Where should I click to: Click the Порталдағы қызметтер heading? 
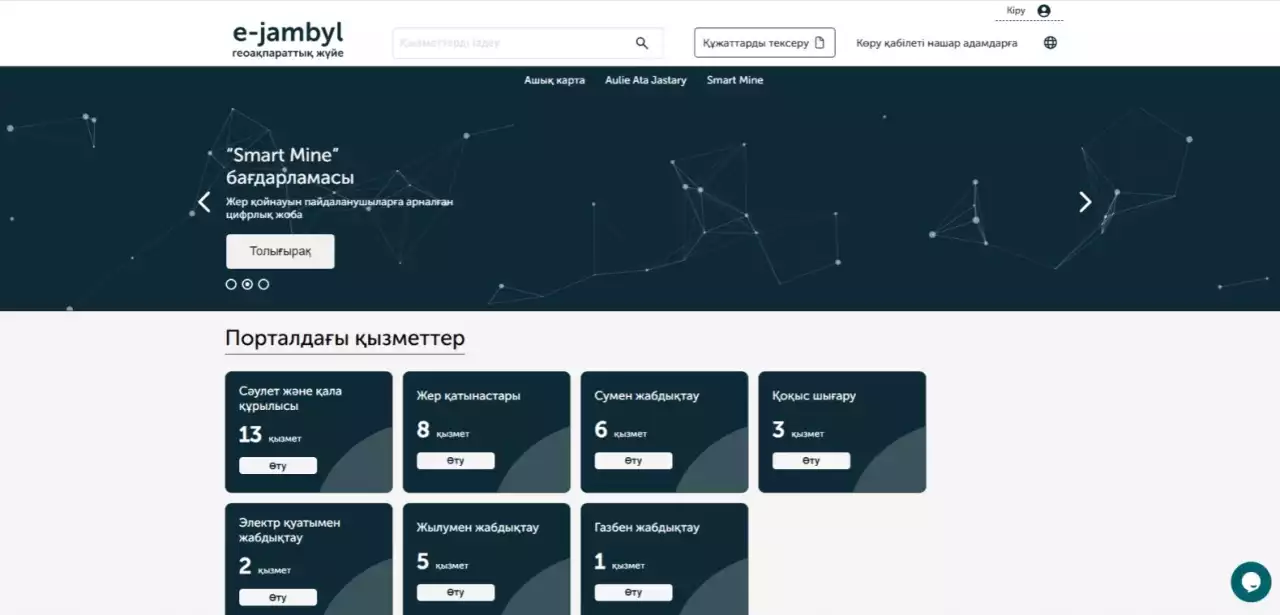[x=345, y=338]
